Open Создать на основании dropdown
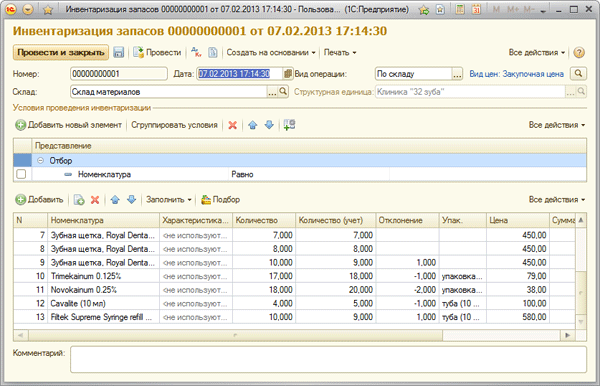Image resolution: width=600 pixels, height=386 pixels. click(x=271, y=52)
